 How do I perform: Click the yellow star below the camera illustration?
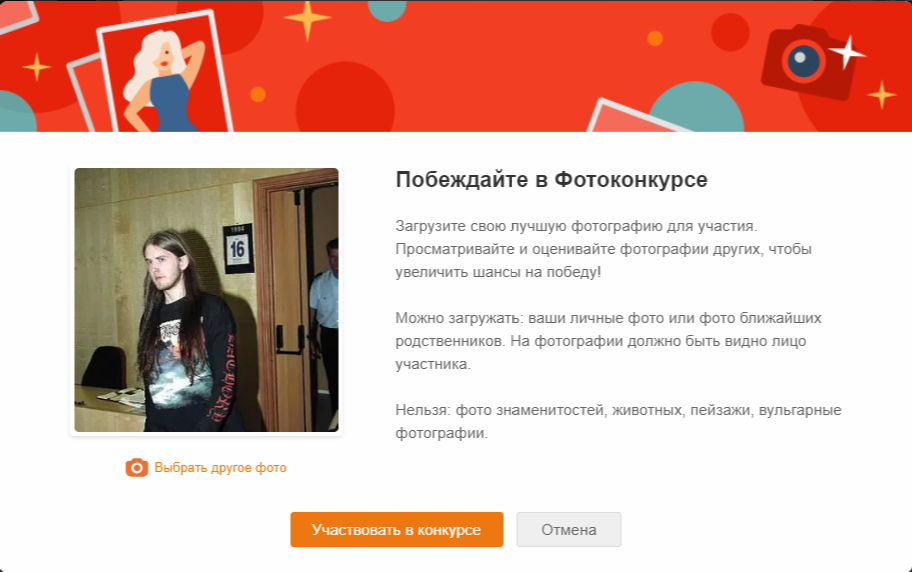(882, 94)
